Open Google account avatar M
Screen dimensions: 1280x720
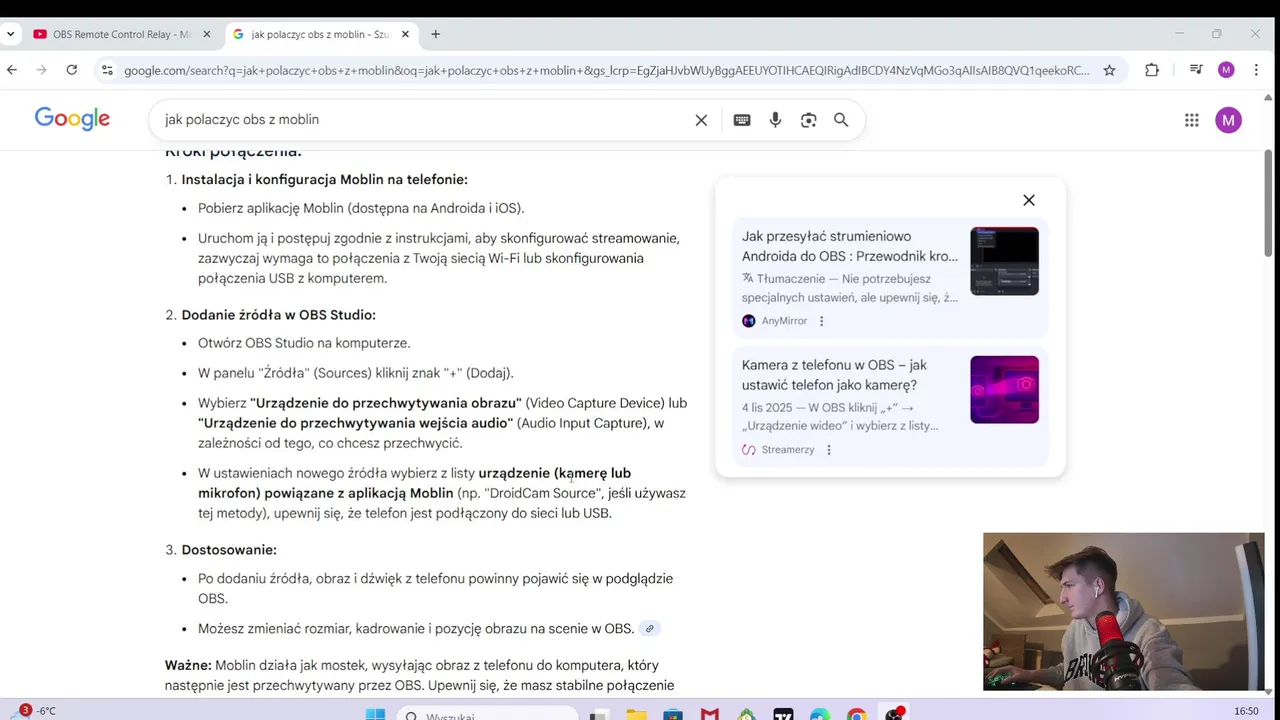(1228, 120)
